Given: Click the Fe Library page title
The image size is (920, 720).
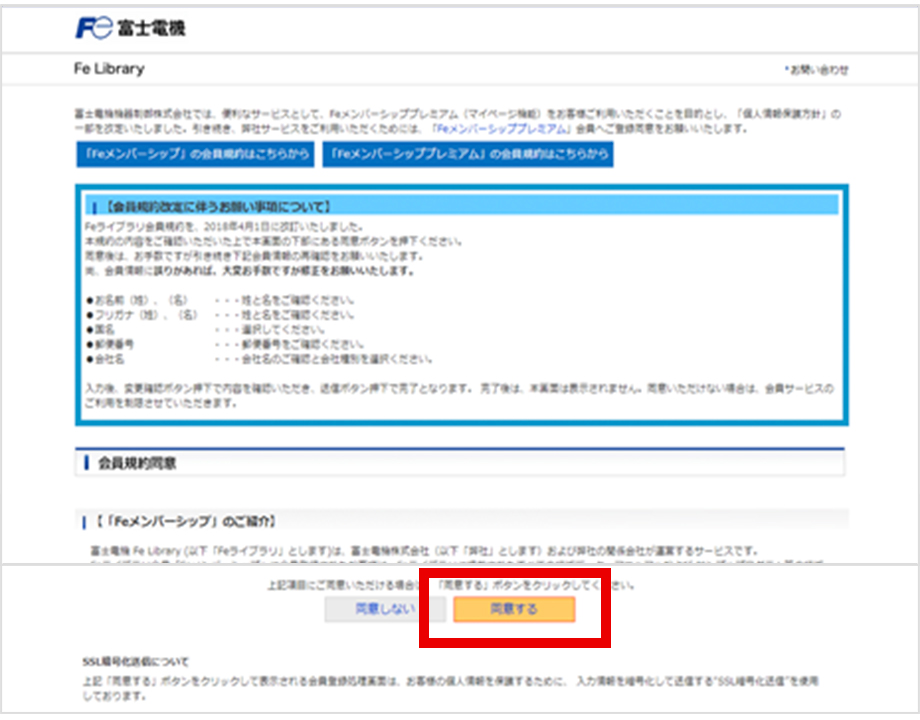Looking at the screenshot, I should point(109,69).
